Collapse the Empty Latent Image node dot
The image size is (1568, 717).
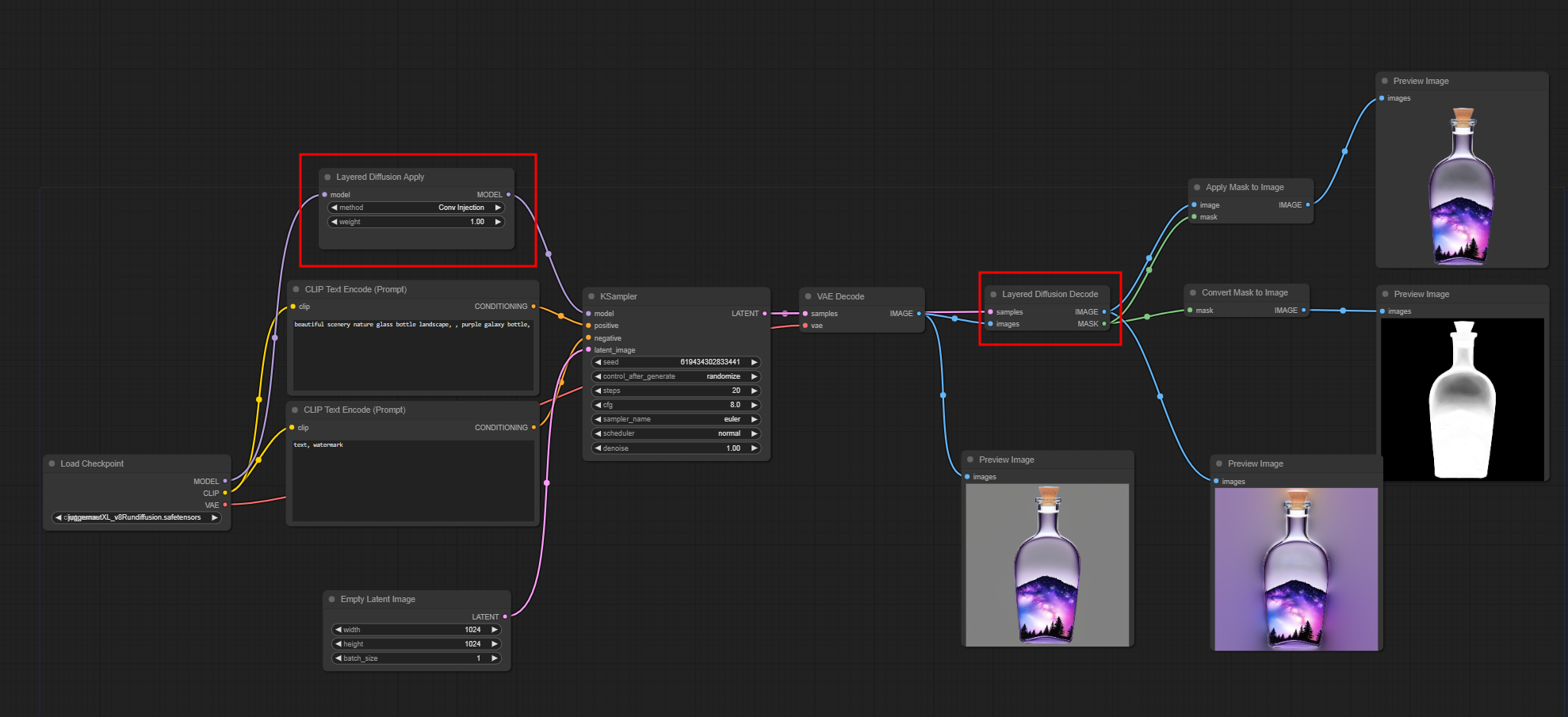332,599
